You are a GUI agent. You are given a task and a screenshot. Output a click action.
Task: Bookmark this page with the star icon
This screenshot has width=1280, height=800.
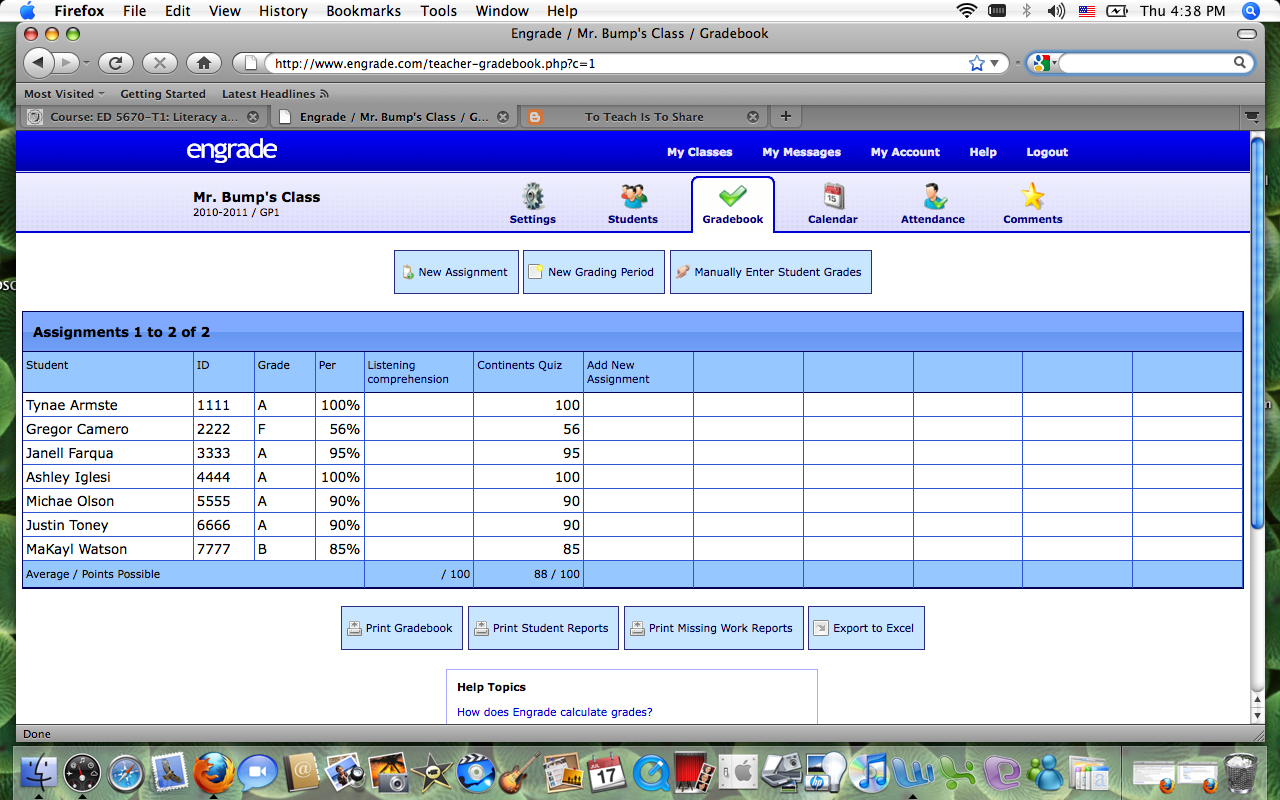[976, 63]
